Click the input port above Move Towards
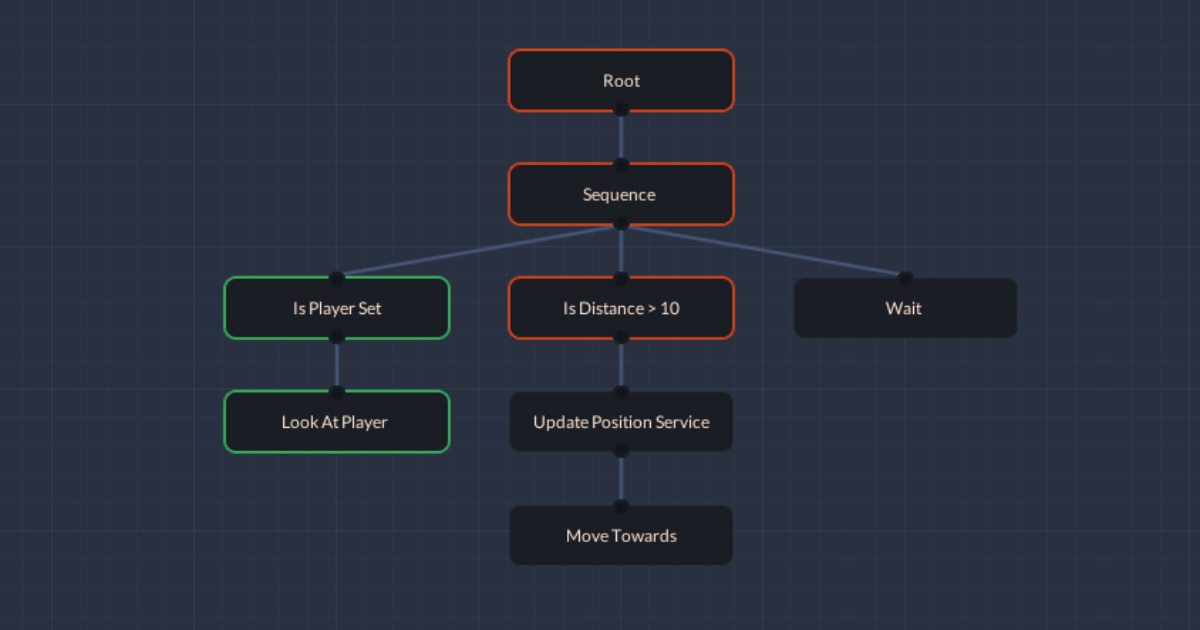The image size is (1200, 630). tap(621, 505)
